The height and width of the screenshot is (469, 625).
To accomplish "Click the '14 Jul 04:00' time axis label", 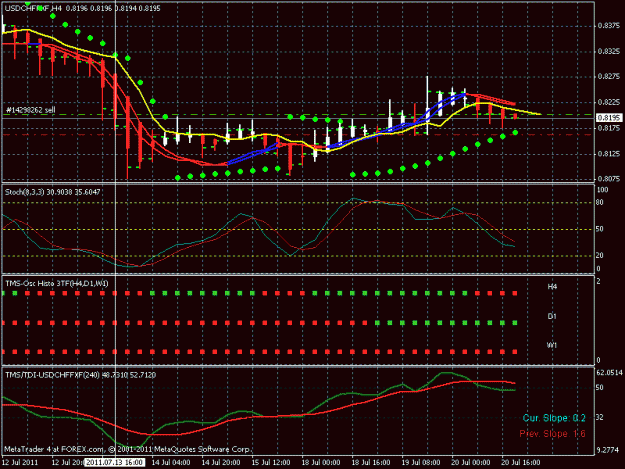I will pyautogui.click(x=171, y=463).
